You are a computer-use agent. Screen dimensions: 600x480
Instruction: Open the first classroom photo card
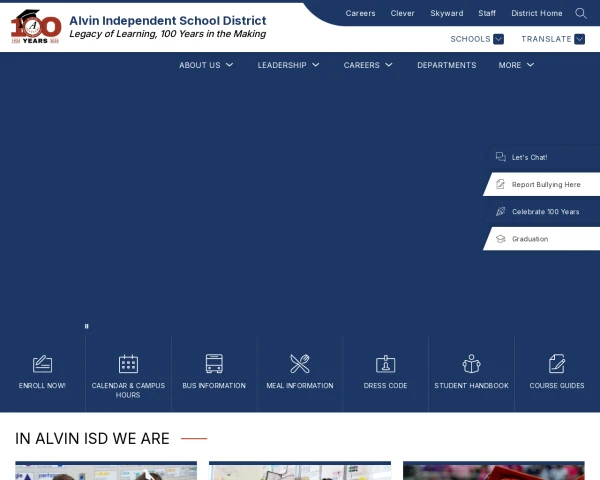coord(106,471)
